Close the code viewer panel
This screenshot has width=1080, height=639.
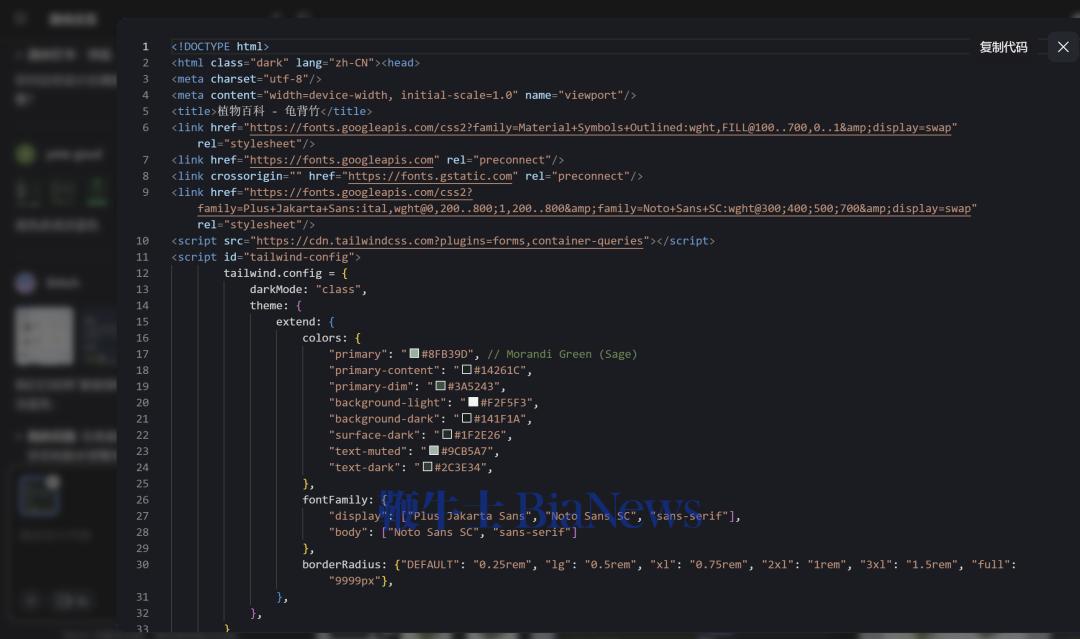1063,47
